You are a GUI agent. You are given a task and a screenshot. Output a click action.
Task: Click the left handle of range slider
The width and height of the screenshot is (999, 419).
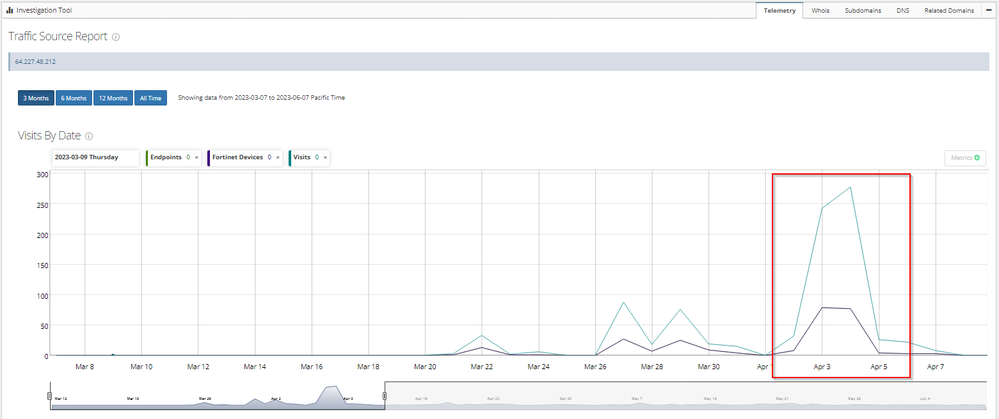click(49, 396)
